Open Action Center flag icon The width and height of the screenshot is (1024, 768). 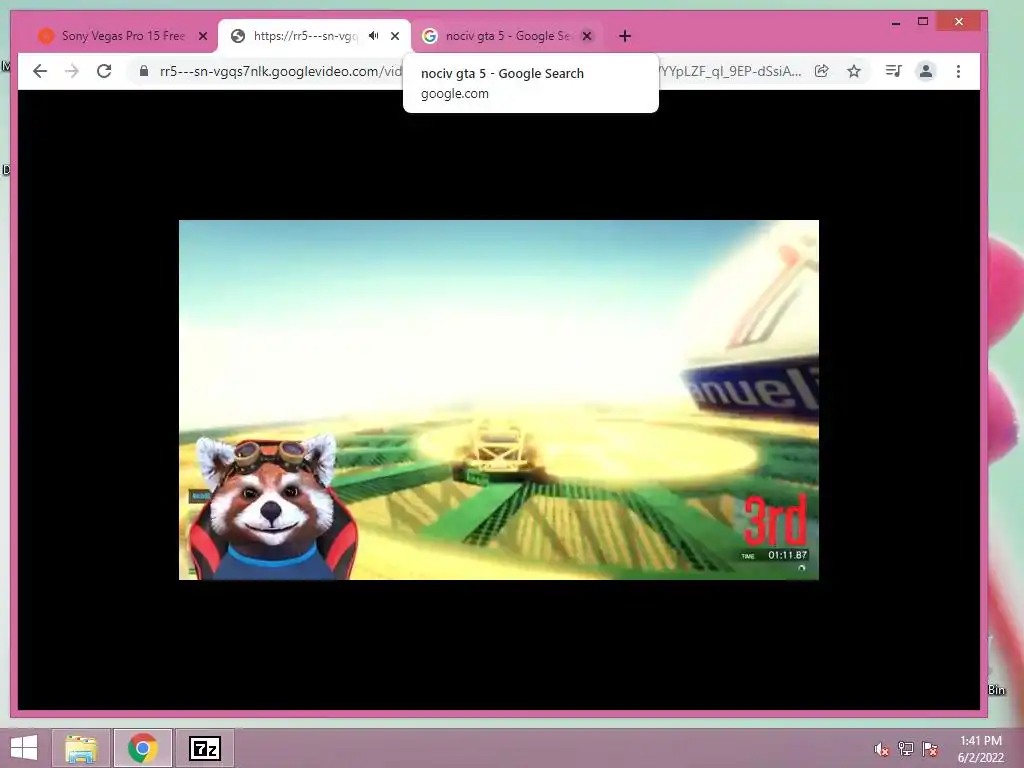930,749
